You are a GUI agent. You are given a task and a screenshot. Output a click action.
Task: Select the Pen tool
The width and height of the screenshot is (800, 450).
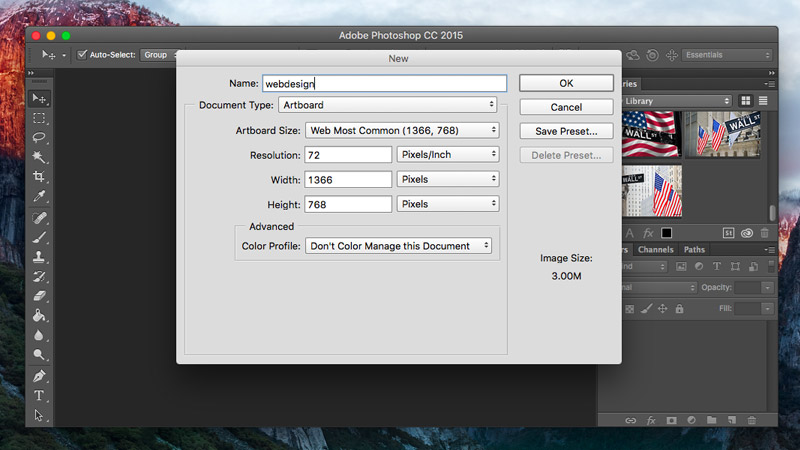(39, 376)
